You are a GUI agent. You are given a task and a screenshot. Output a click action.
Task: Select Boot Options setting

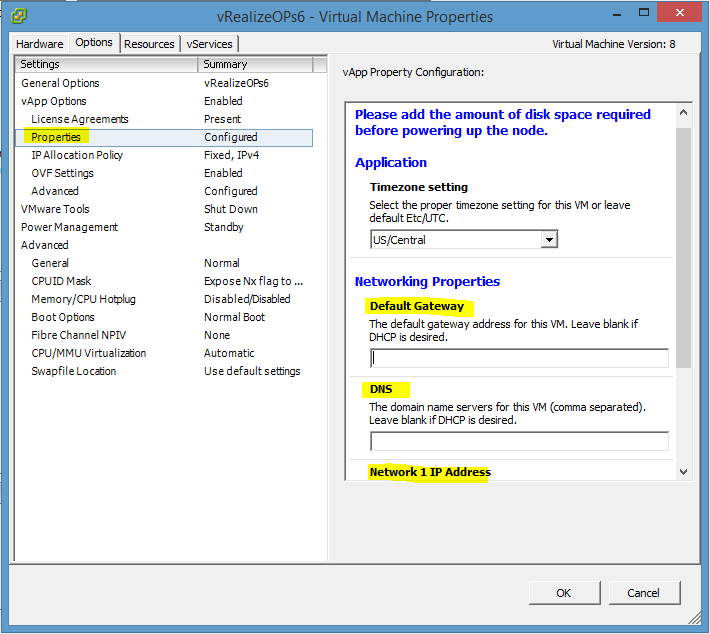tap(164, 317)
